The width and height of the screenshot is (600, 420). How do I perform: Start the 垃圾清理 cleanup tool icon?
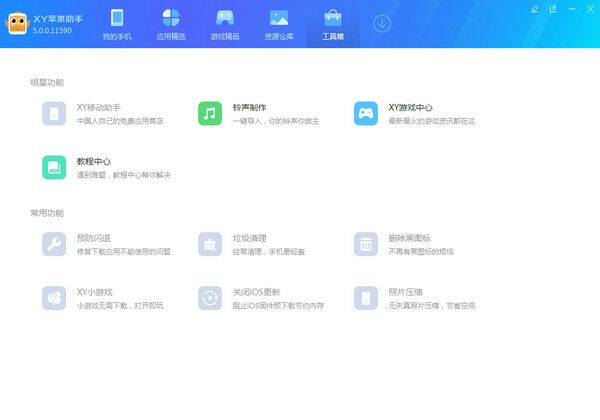[210, 243]
